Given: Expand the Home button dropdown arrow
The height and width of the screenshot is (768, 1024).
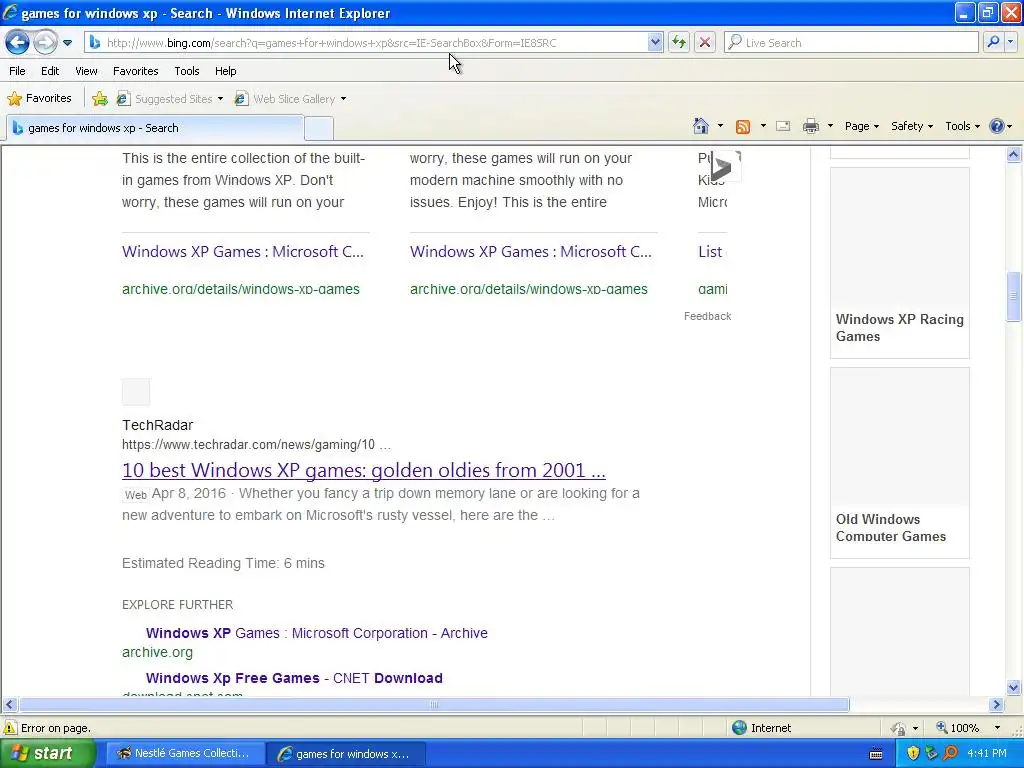Looking at the screenshot, I should coord(720,126).
